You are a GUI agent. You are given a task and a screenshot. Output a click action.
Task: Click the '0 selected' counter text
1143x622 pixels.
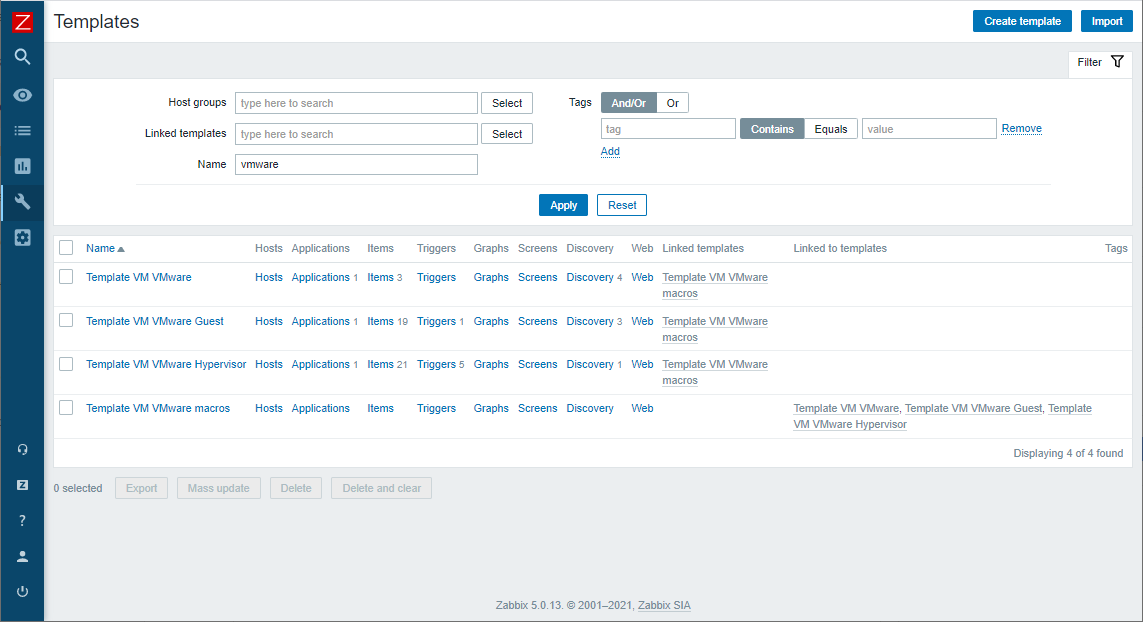tap(77, 488)
